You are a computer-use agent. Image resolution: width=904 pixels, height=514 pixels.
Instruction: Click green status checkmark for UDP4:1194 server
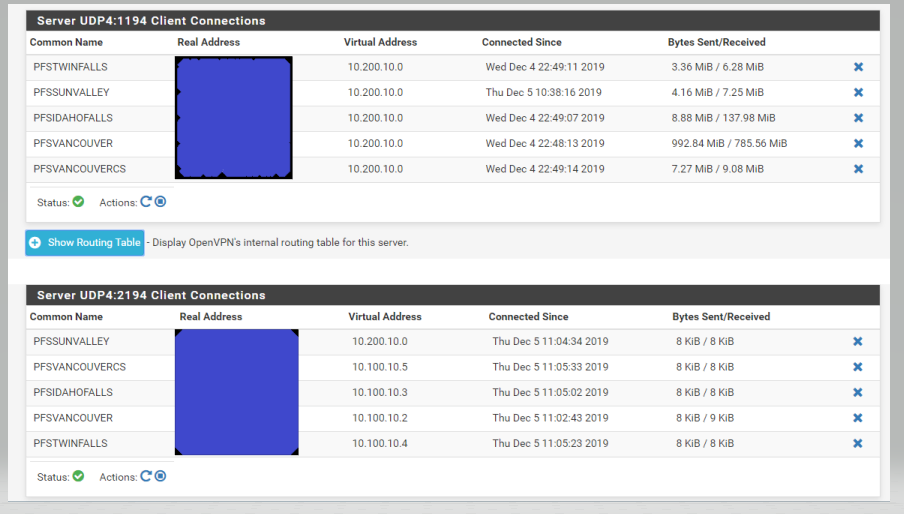[79, 202]
